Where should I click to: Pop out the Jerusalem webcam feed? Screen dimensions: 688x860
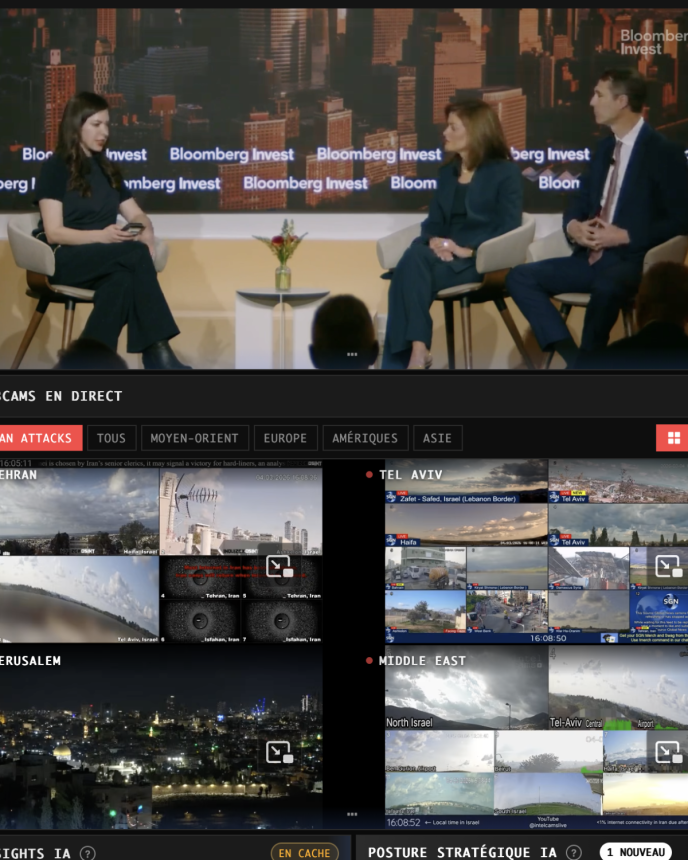coord(279,752)
